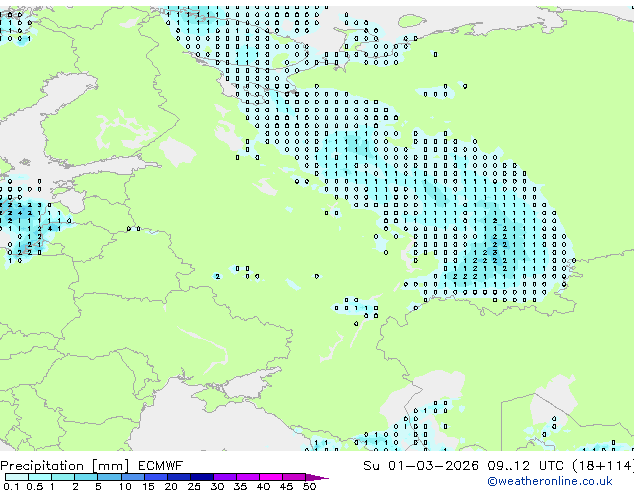Click the '09..12 UTC' time text
The width and height of the screenshot is (634, 490).
pyautogui.click(x=525, y=466)
